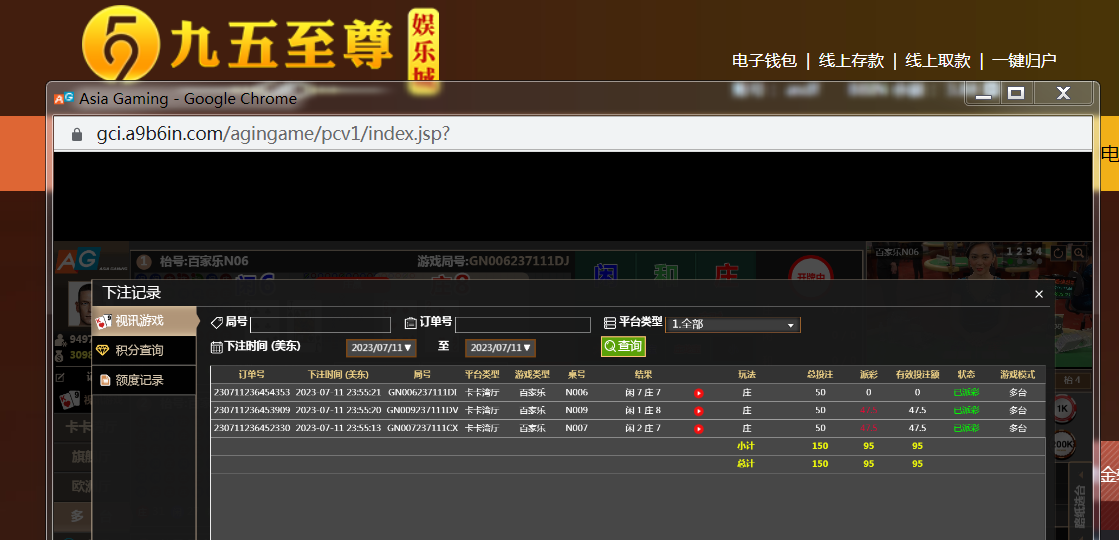Open the start date picker 2023/07/11
Viewport: 1119px width, 540px height.
point(381,348)
